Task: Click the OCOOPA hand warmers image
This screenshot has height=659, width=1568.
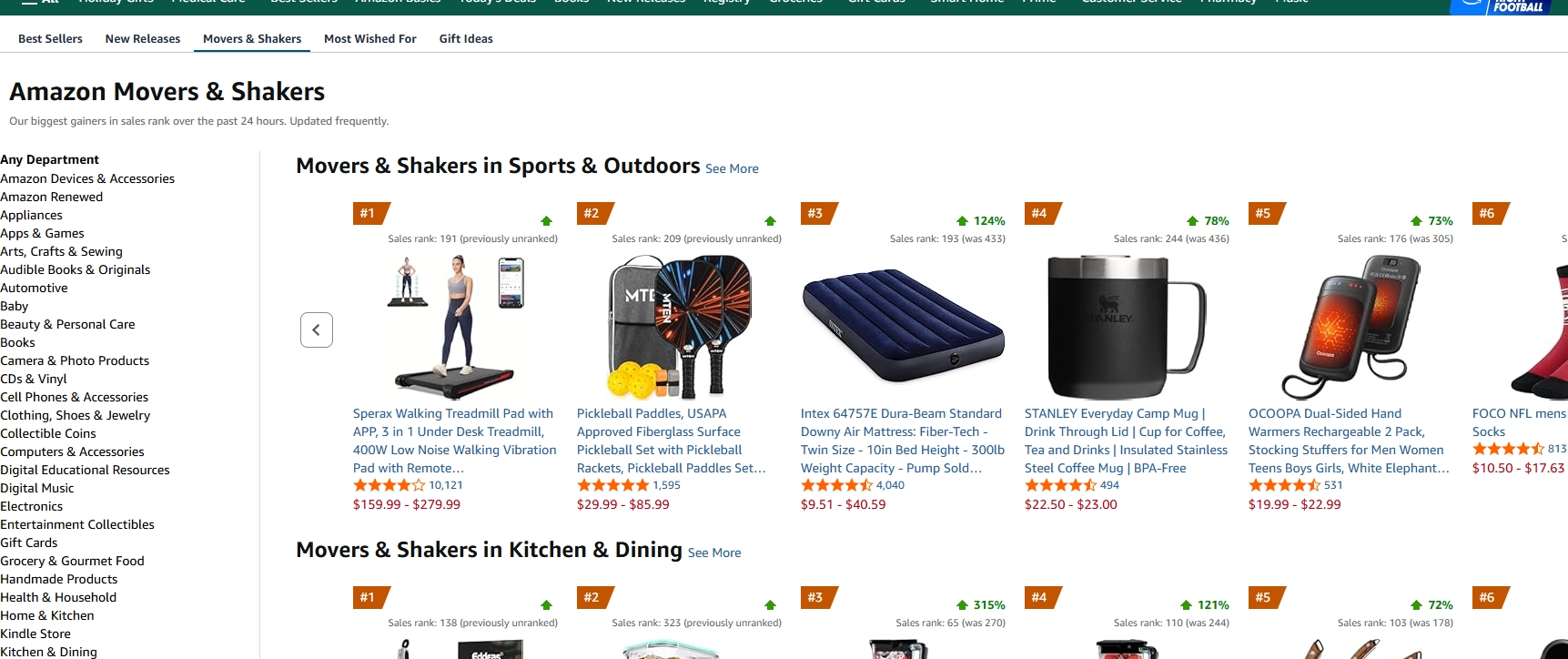Action: [x=1351, y=326]
